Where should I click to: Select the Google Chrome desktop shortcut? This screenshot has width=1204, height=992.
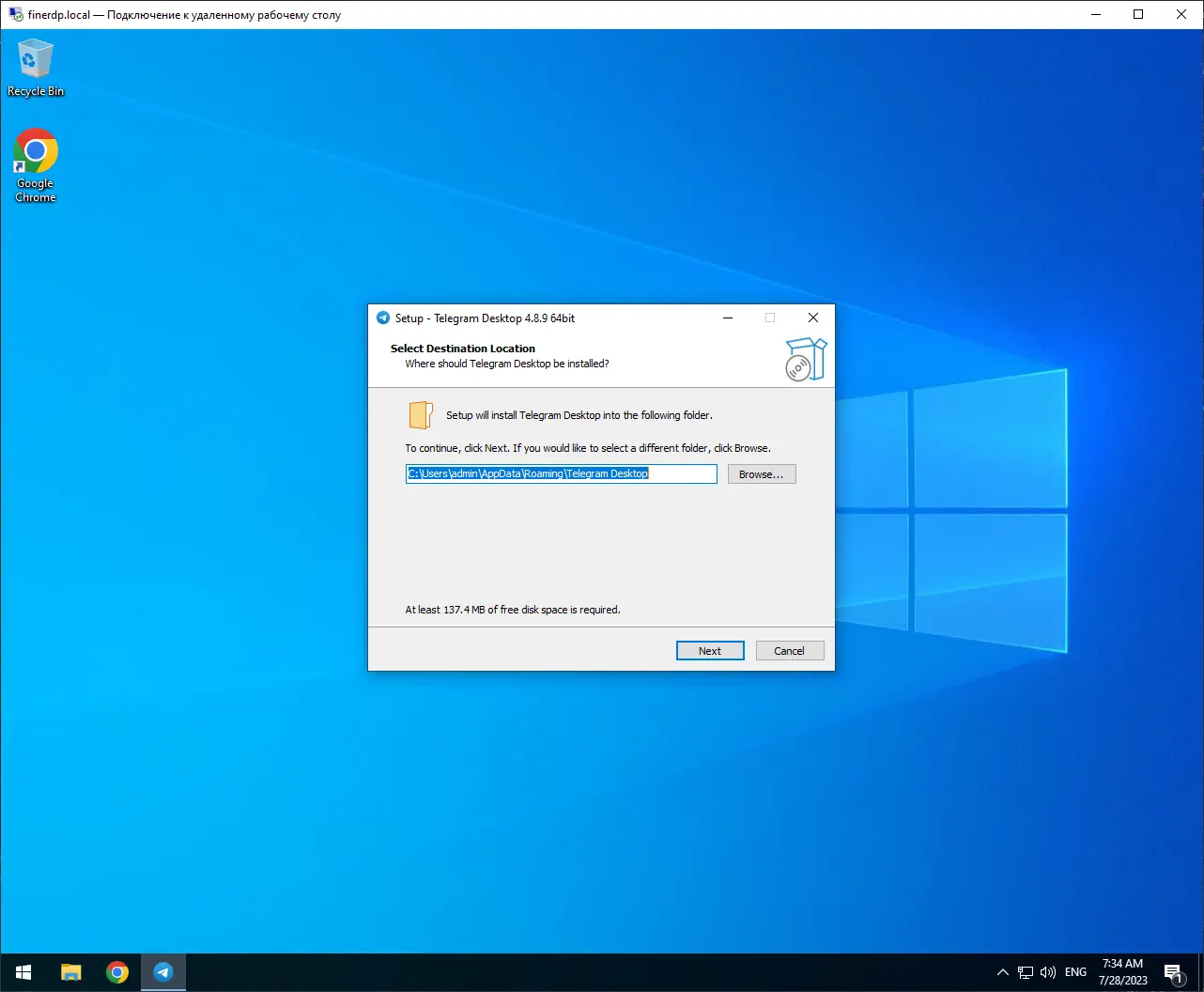[36, 164]
